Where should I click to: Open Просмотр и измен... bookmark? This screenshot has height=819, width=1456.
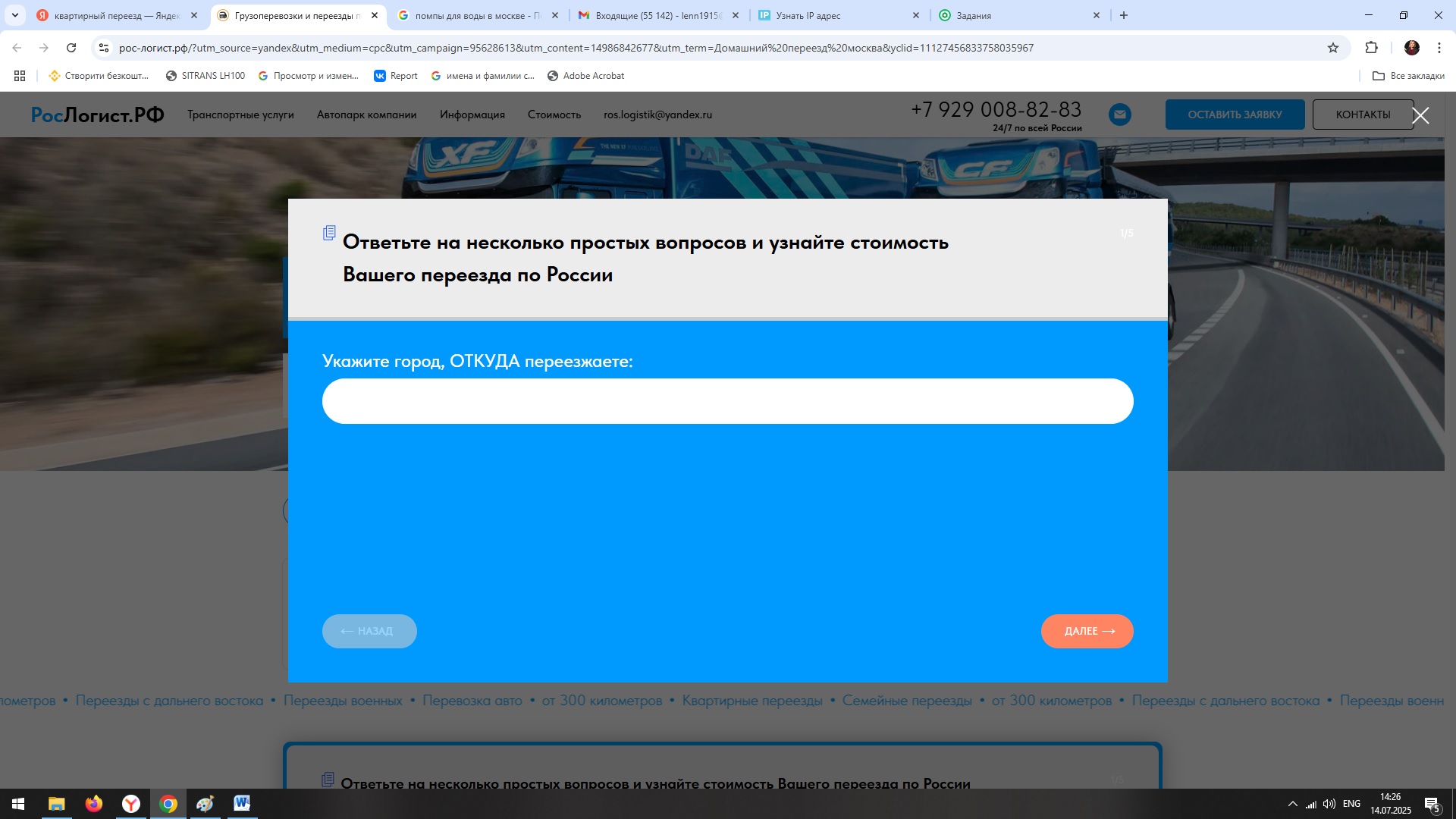(x=309, y=76)
